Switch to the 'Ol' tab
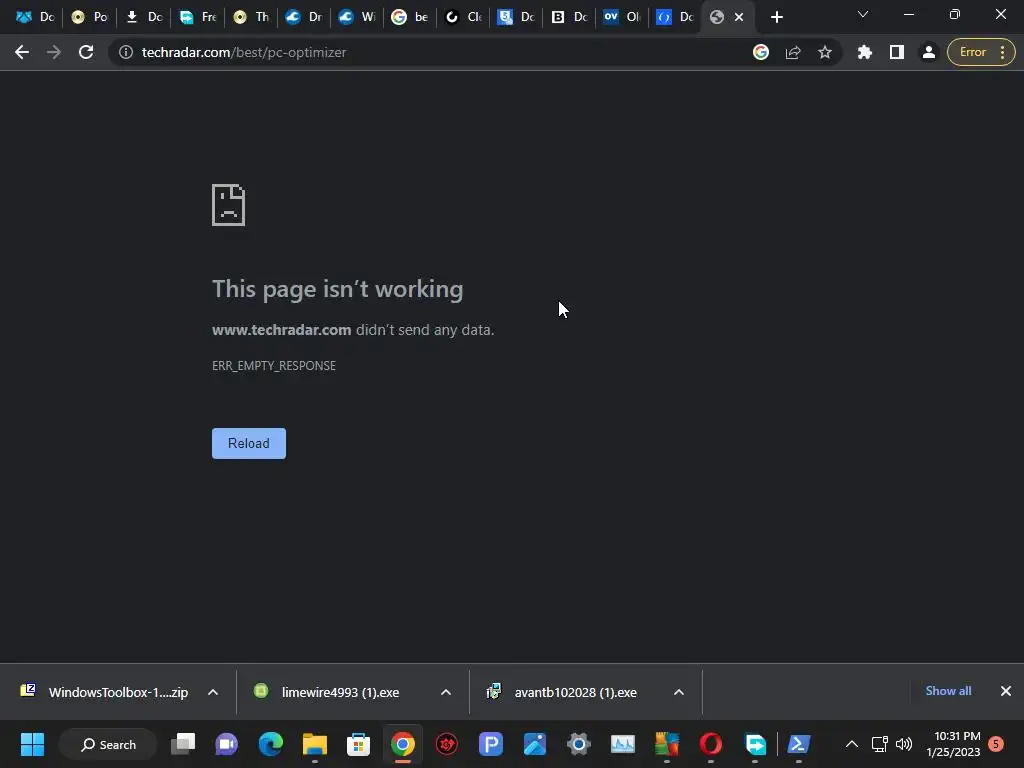 tap(622, 17)
